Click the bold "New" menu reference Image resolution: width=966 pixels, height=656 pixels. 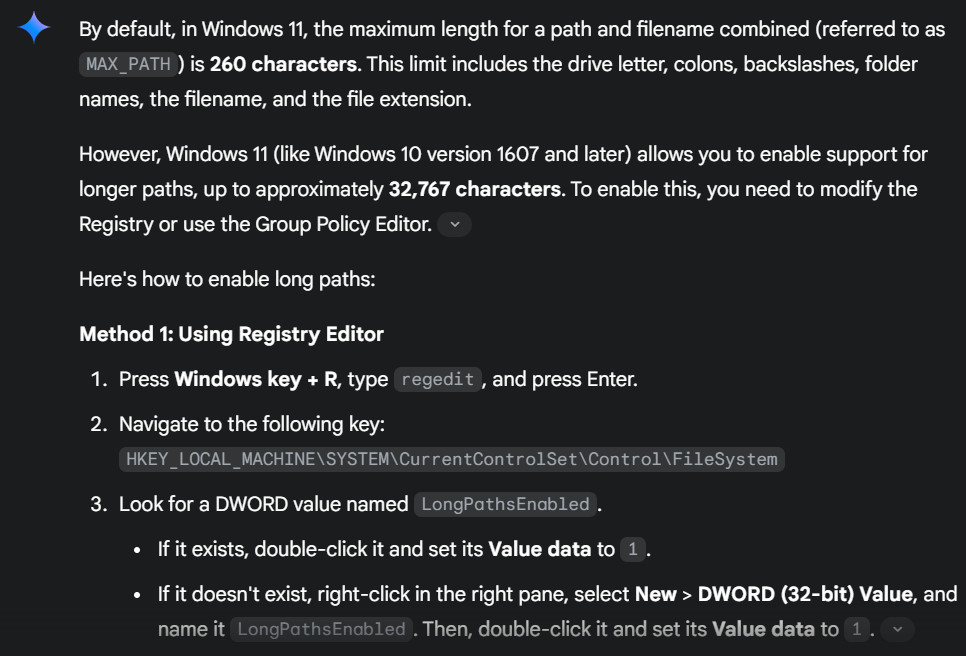(x=656, y=594)
